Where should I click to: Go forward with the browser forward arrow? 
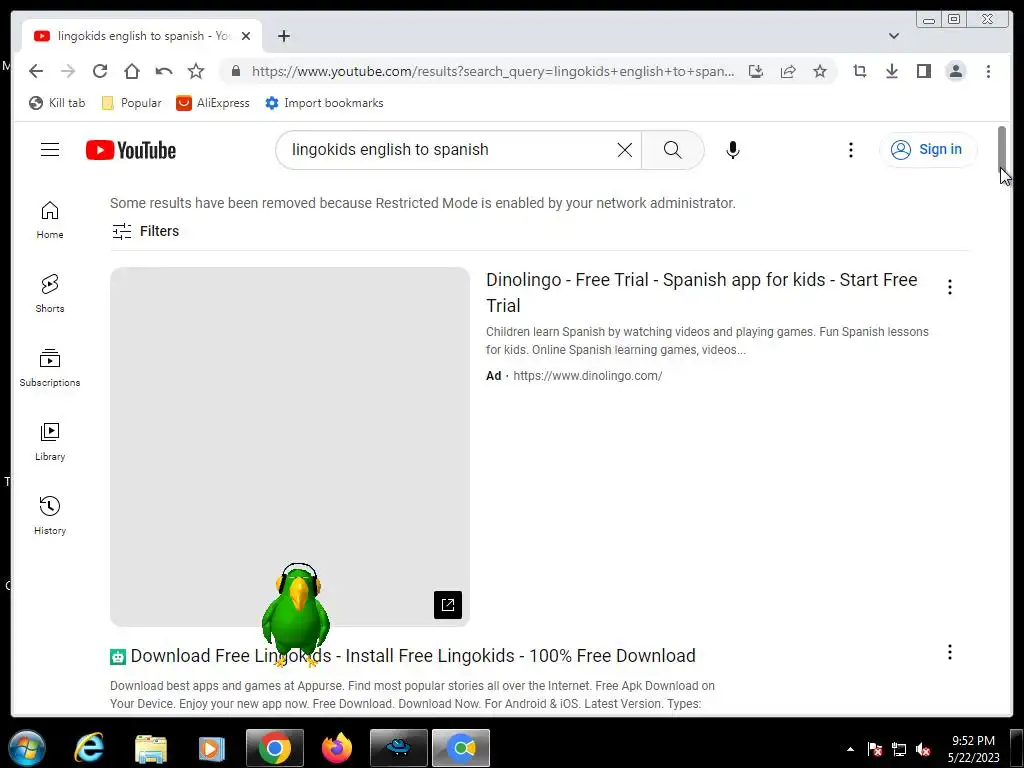tap(68, 71)
